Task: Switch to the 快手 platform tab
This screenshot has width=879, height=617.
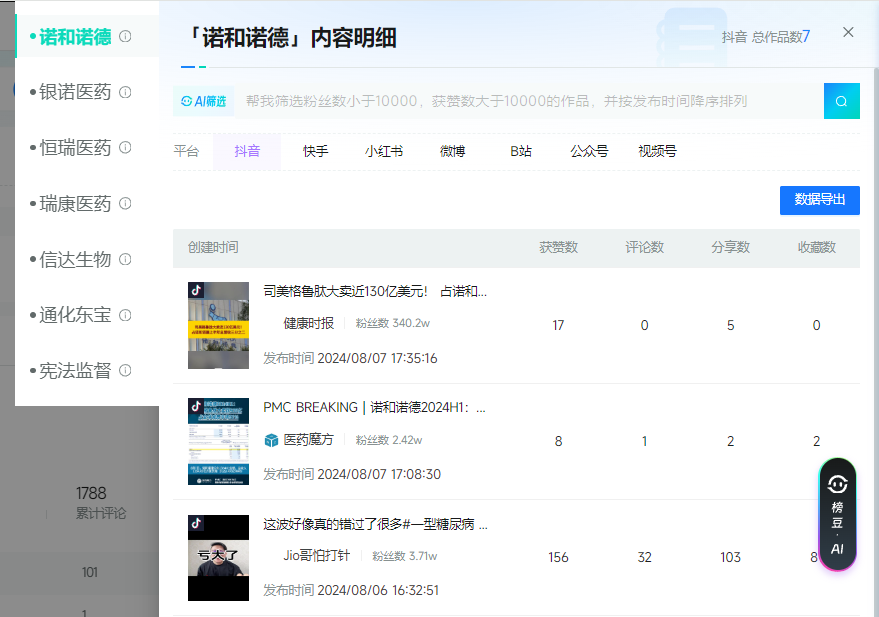Action: (316, 151)
